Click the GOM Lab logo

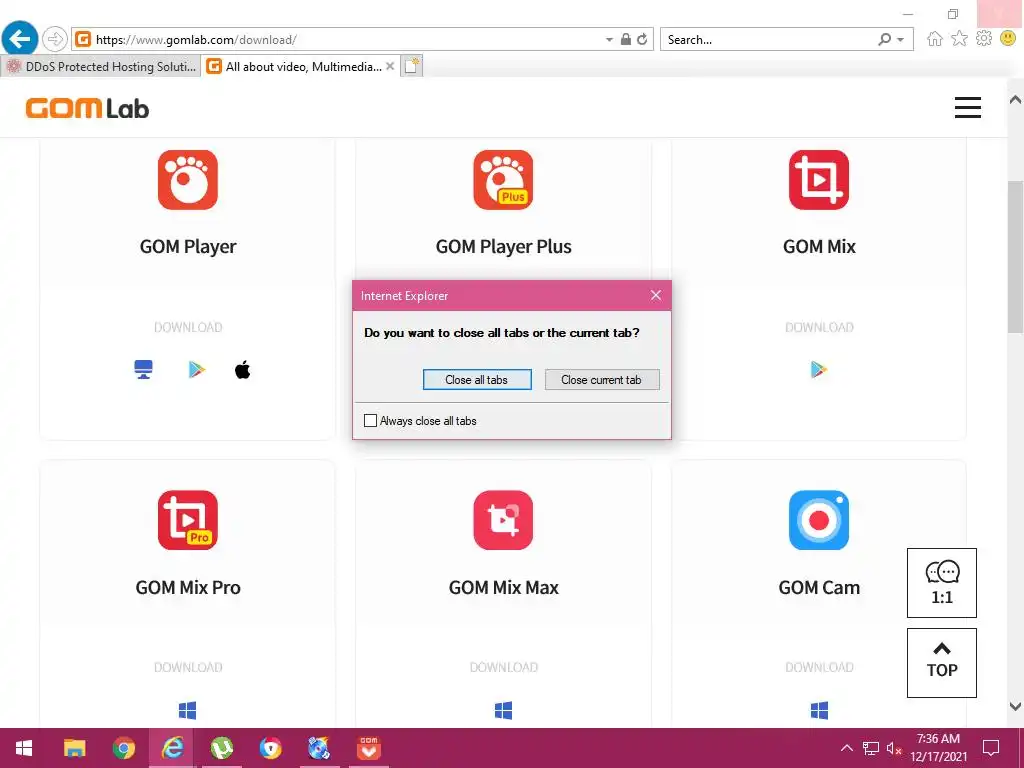pos(87,108)
